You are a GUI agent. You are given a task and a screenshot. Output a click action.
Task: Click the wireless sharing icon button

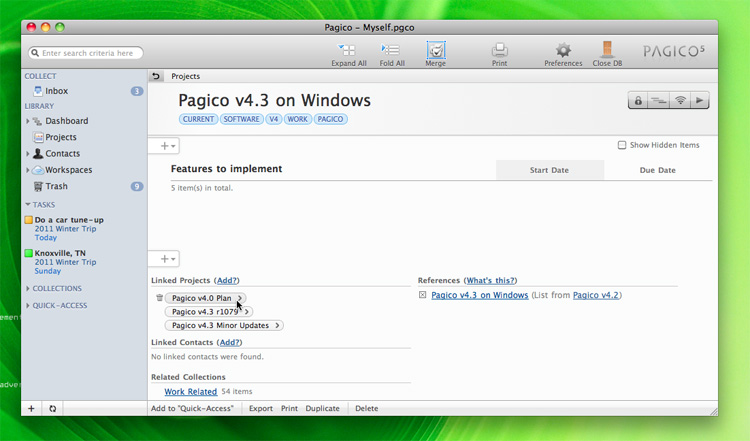[x=680, y=101]
